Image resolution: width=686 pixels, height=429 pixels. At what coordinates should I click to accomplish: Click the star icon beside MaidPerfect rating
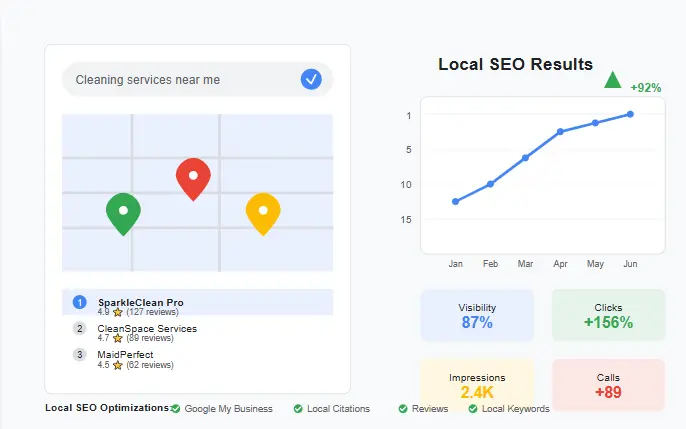pos(118,365)
